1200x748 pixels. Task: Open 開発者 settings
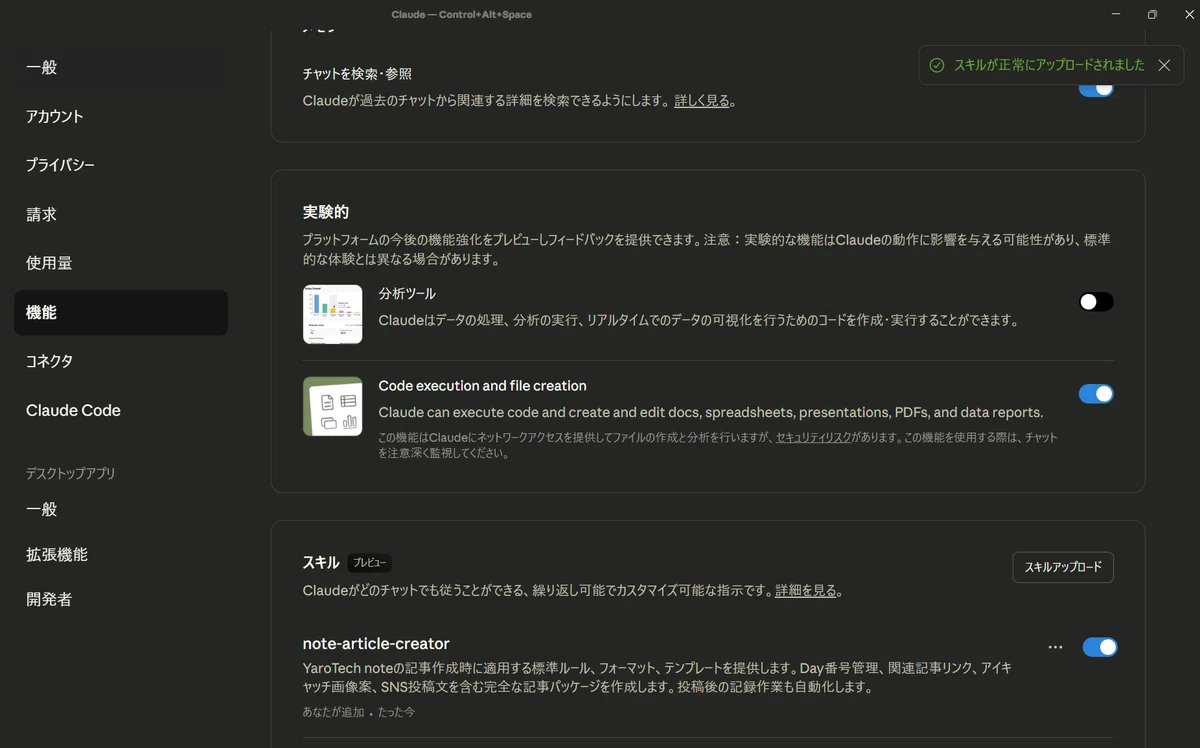click(121, 600)
